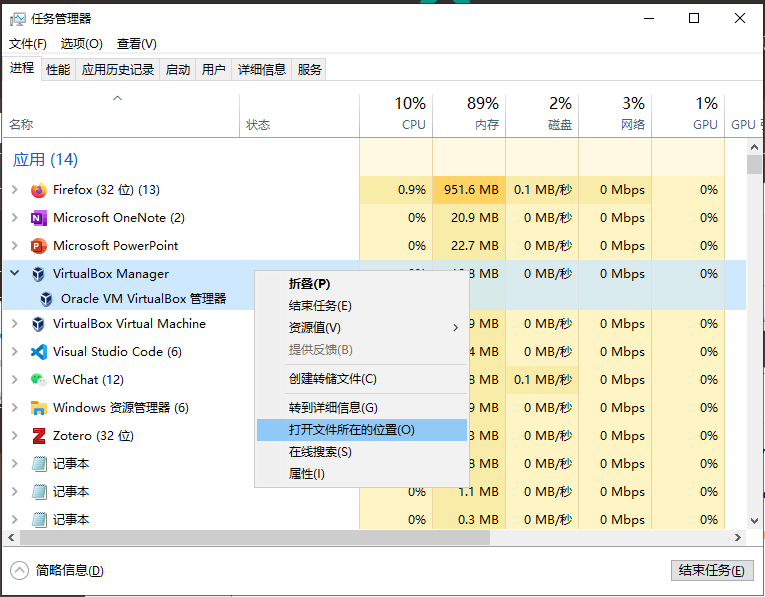This screenshot has width=765, height=597.
Task: Sort by the 状态 column header
Action: 300,115
